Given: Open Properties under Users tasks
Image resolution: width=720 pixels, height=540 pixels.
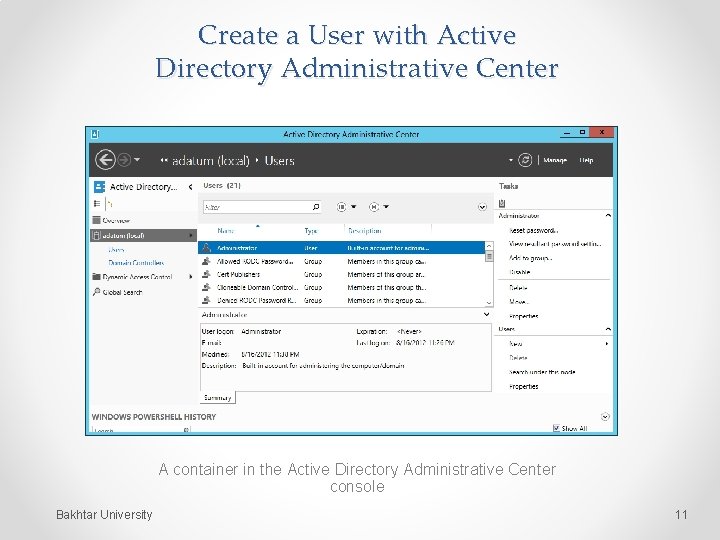Looking at the screenshot, I should click(x=523, y=387).
